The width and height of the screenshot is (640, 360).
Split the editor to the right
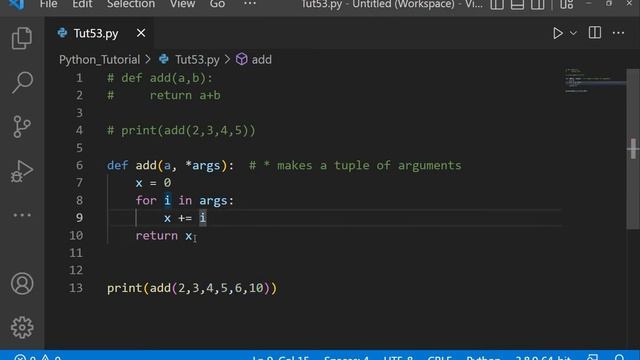[595, 33]
